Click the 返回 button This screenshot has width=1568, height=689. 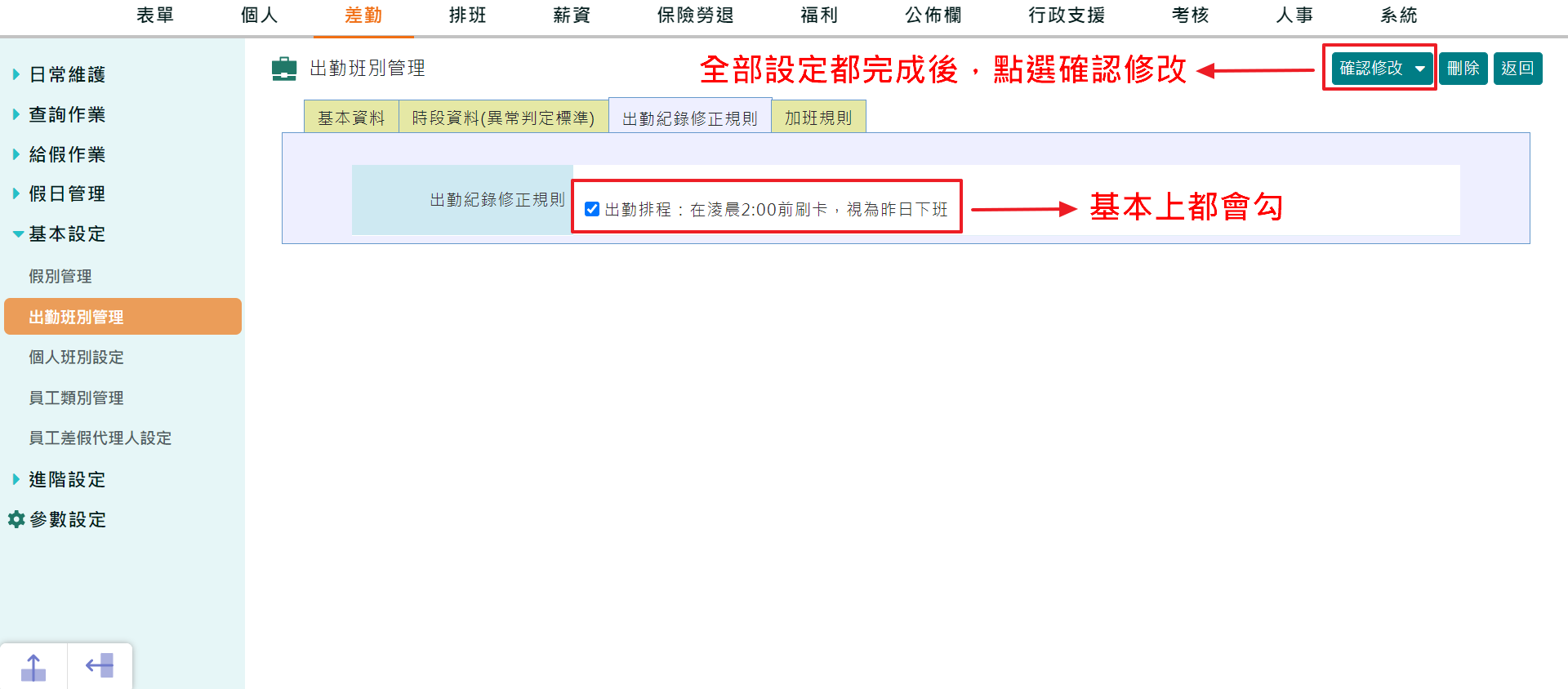1517,69
